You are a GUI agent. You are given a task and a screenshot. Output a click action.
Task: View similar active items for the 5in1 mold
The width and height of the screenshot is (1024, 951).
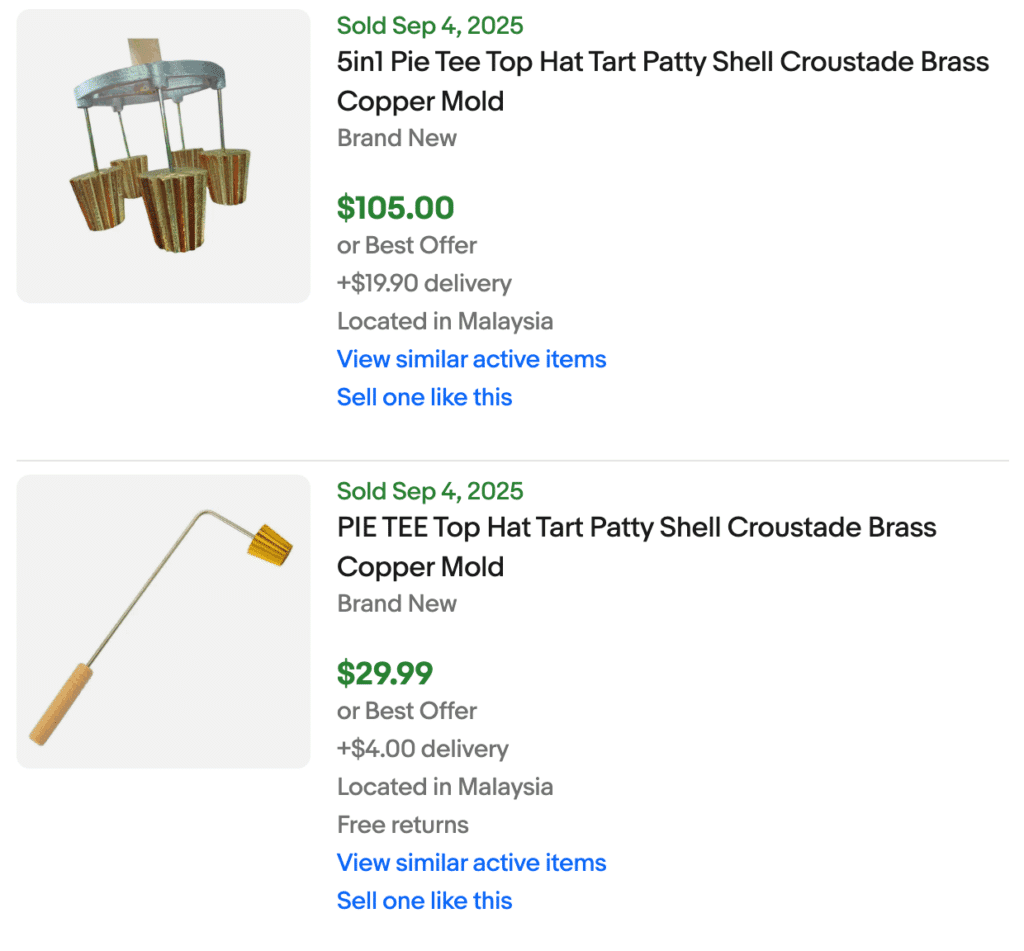[x=471, y=359]
